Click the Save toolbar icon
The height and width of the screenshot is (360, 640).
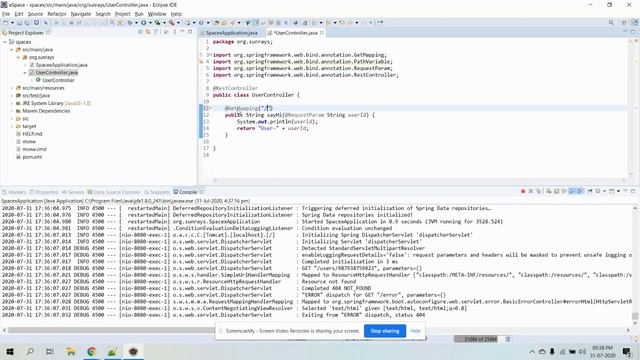(x=19, y=23)
